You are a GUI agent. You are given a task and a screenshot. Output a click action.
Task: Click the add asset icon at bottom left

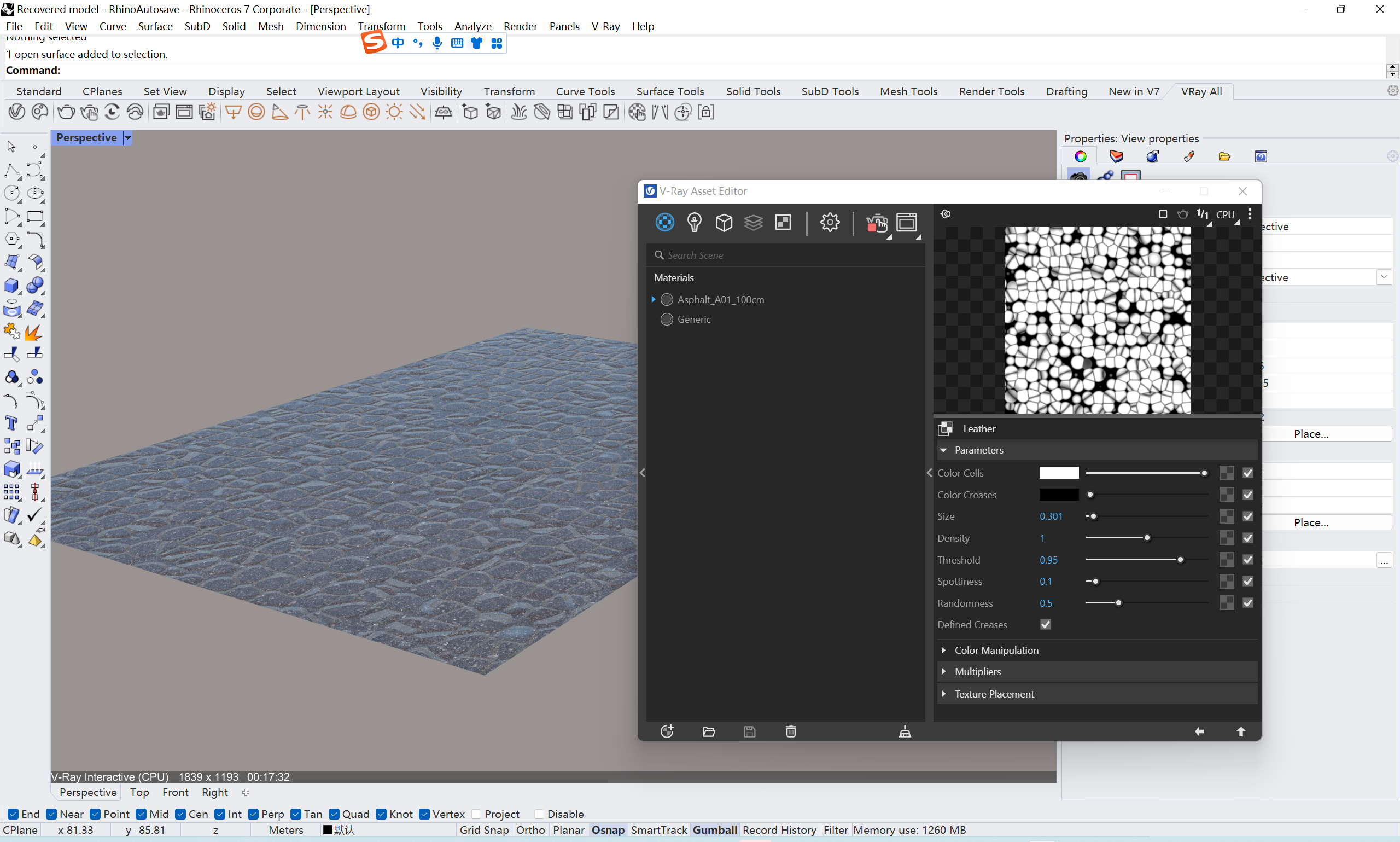(667, 731)
